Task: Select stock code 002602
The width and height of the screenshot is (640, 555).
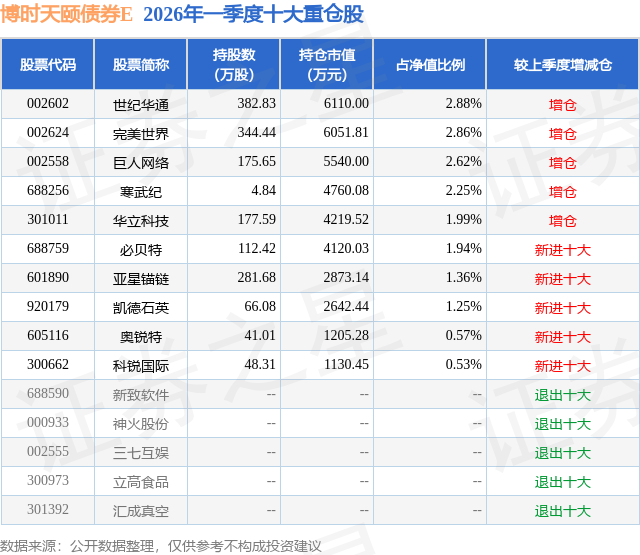Action: pyautogui.click(x=48, y=104)
